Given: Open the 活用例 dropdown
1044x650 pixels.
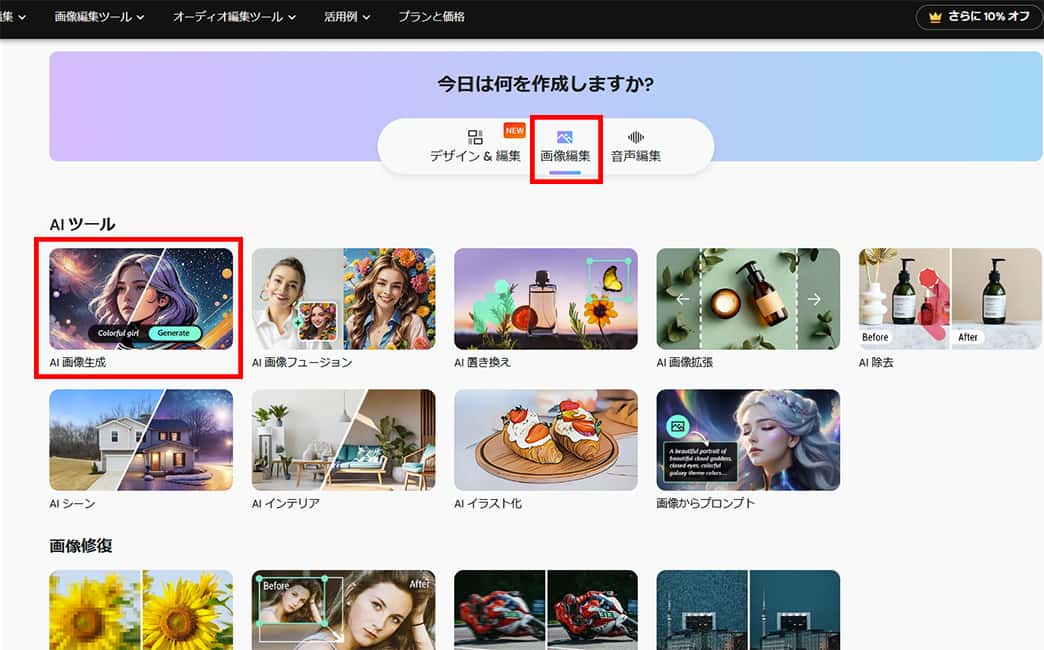Looking at the screenshot, I should point(347,17).
